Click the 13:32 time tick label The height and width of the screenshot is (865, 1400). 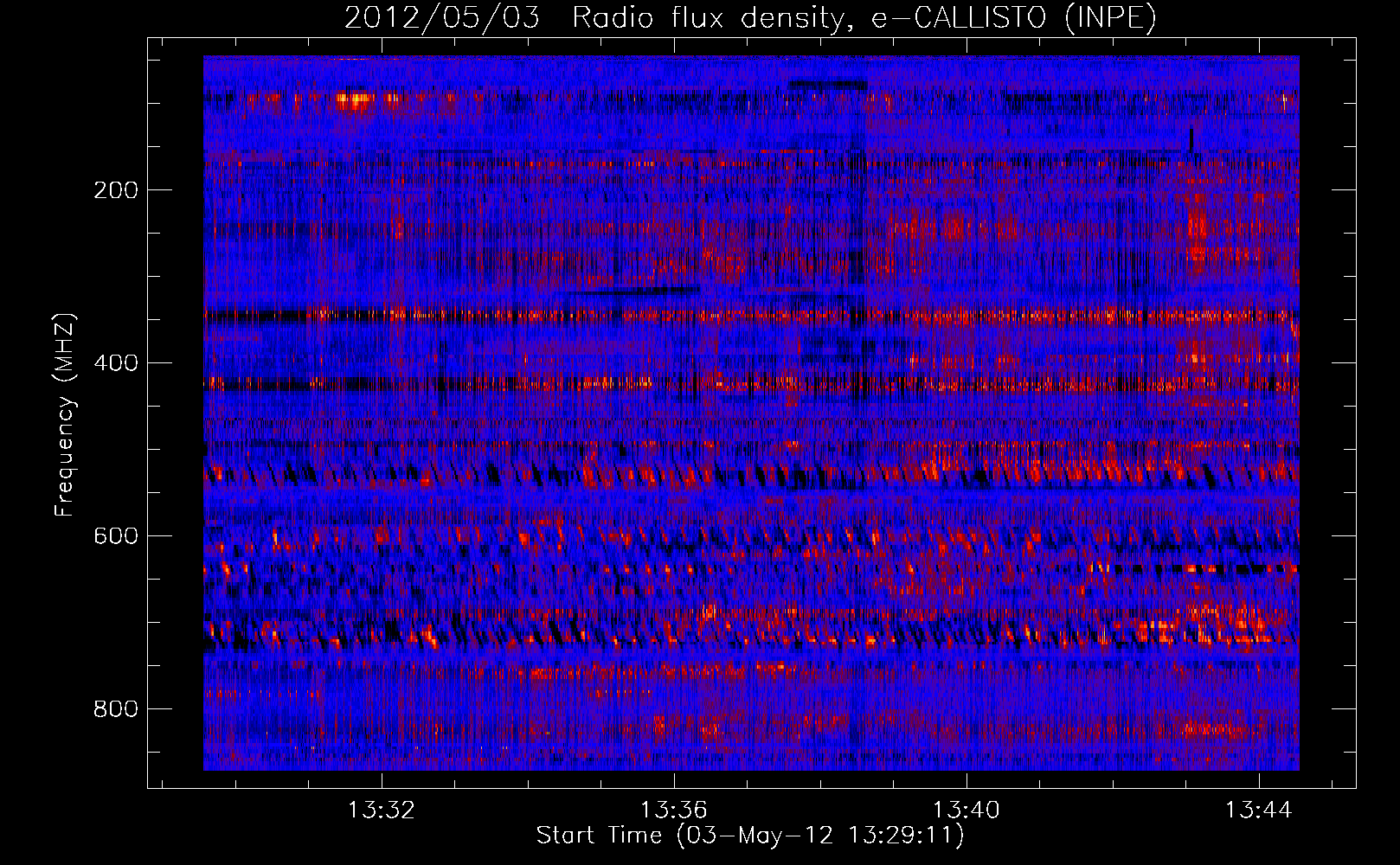point(382,811)
